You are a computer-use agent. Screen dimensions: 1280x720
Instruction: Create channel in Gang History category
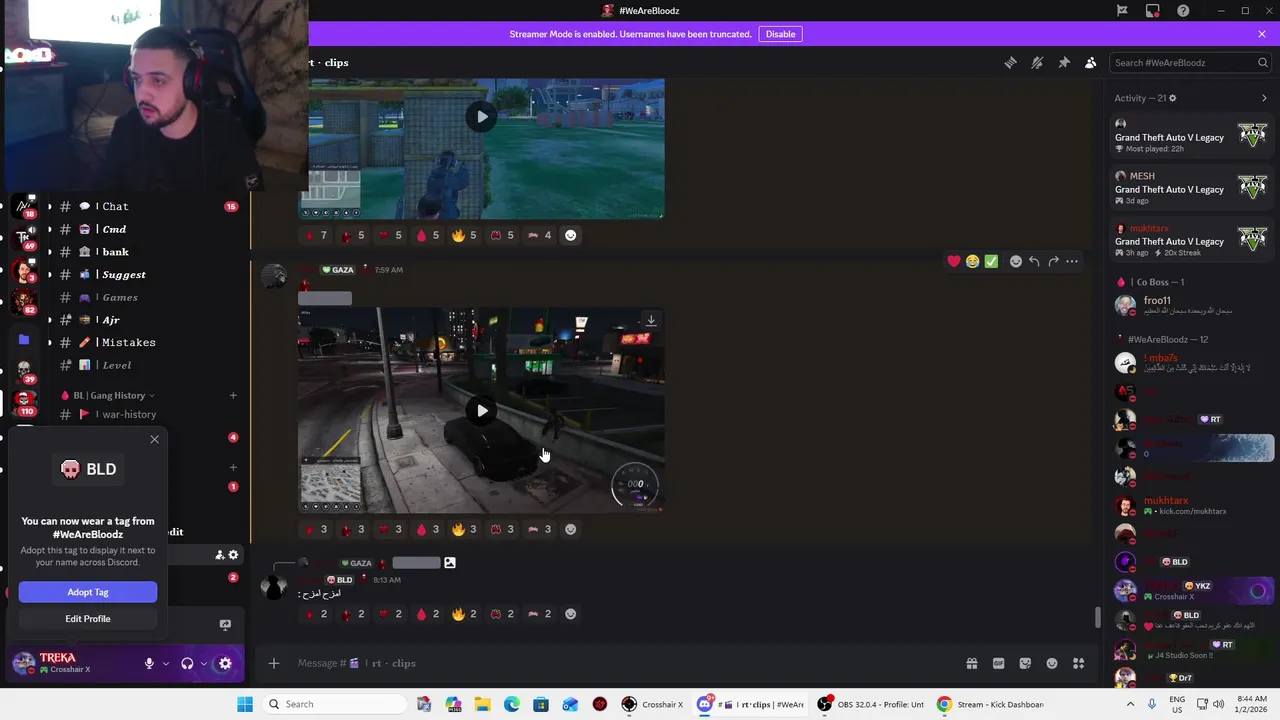(x=233, y=395)
